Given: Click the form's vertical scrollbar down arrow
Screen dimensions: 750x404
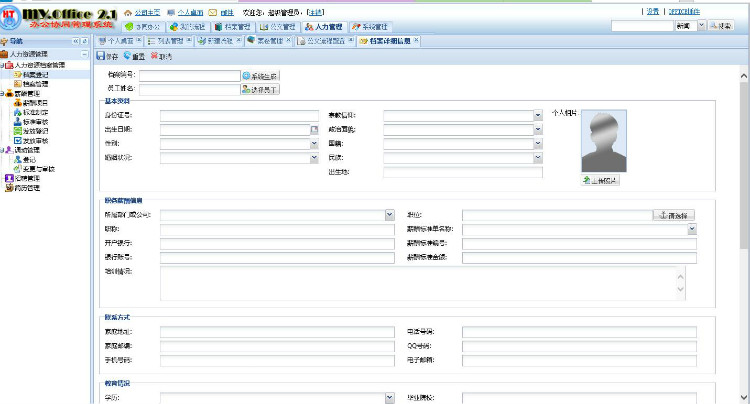Looking at the screenshot, I should [x=744, y=397].
